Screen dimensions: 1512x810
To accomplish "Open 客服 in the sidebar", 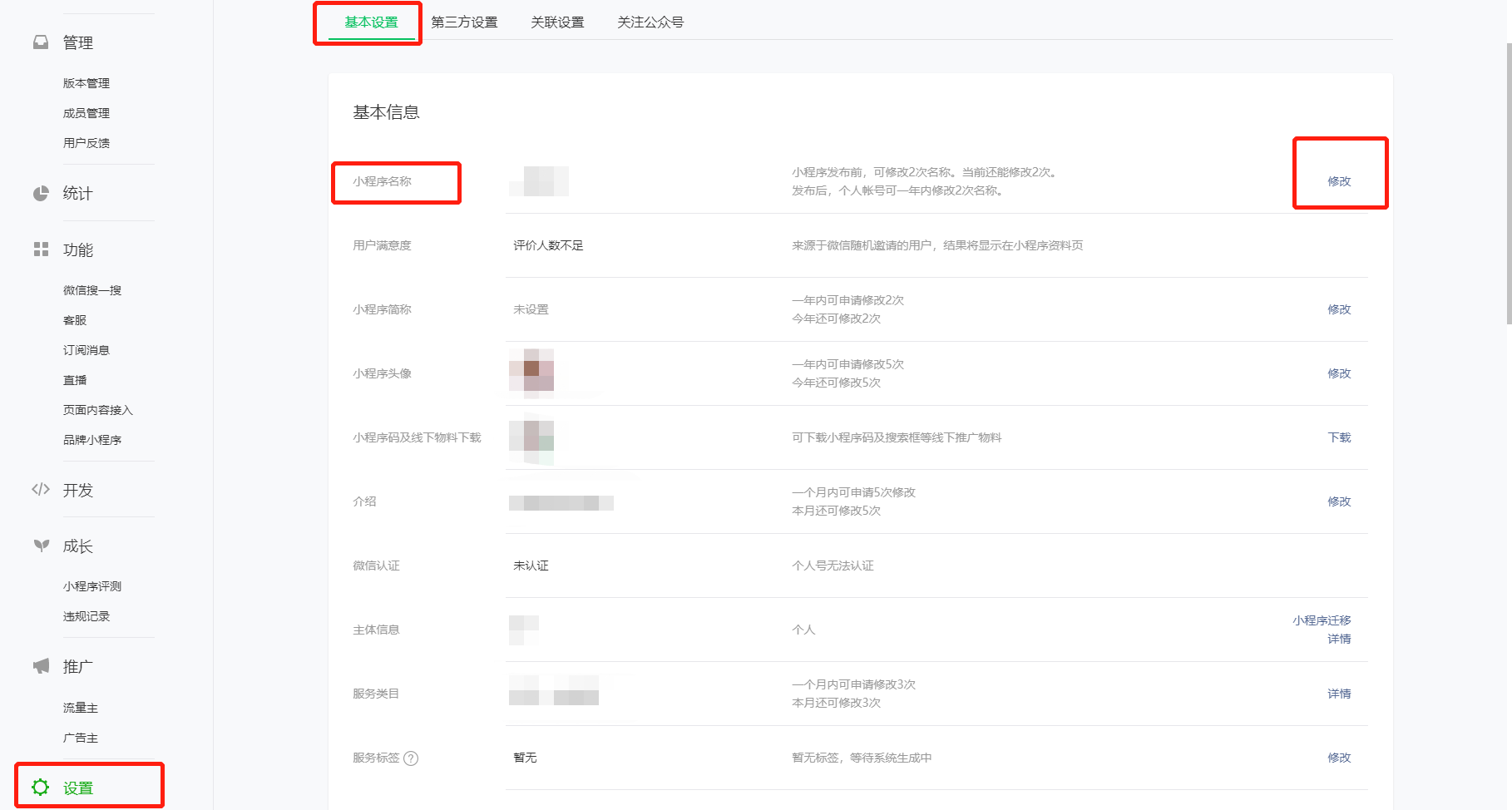I will [x=75, y=320].
